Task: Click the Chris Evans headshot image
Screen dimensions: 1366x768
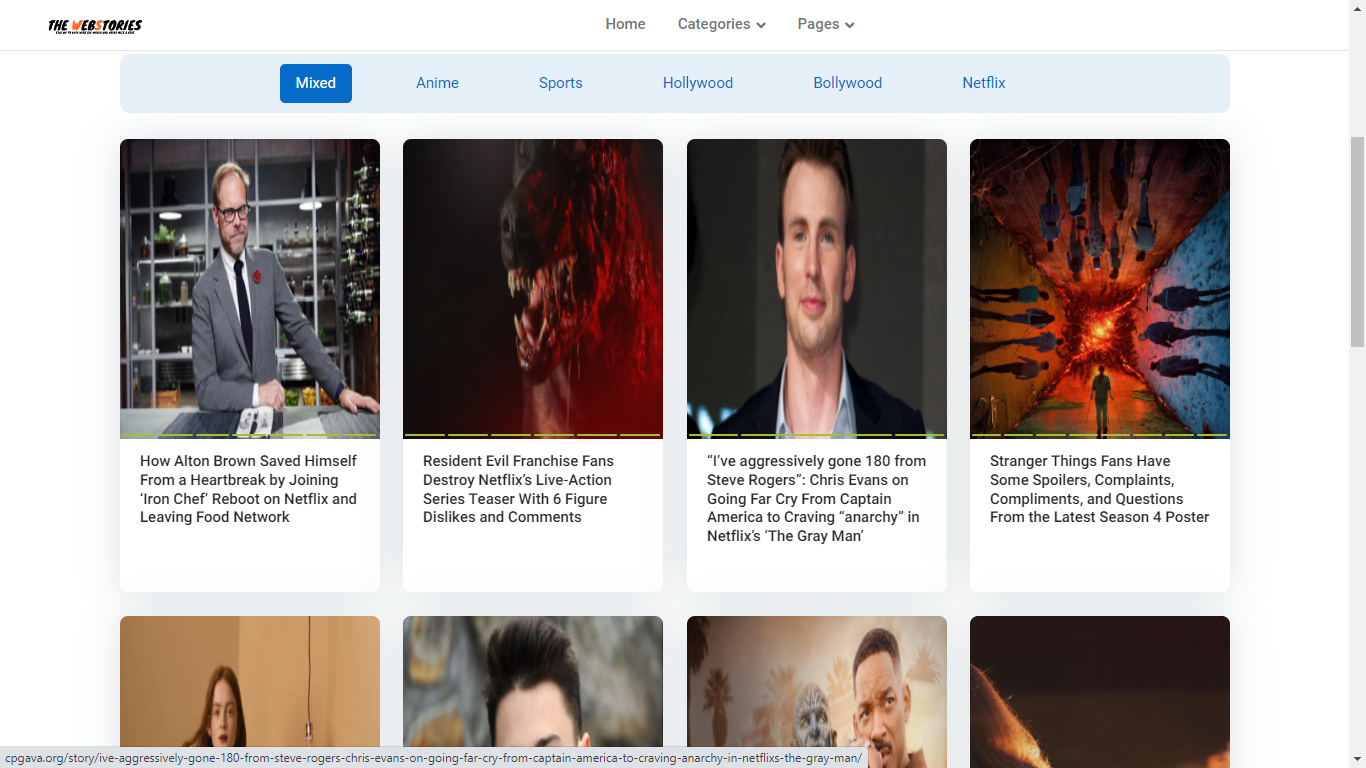Action: pos(816,288)
